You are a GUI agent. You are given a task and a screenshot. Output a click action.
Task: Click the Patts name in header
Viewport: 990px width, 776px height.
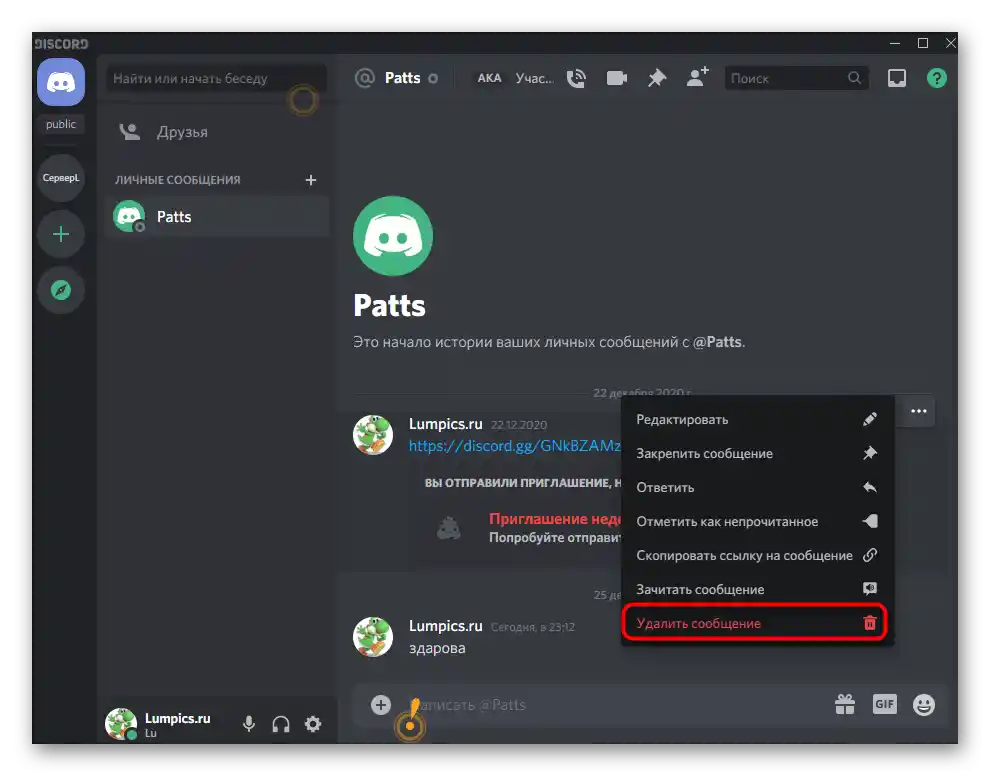402,78
